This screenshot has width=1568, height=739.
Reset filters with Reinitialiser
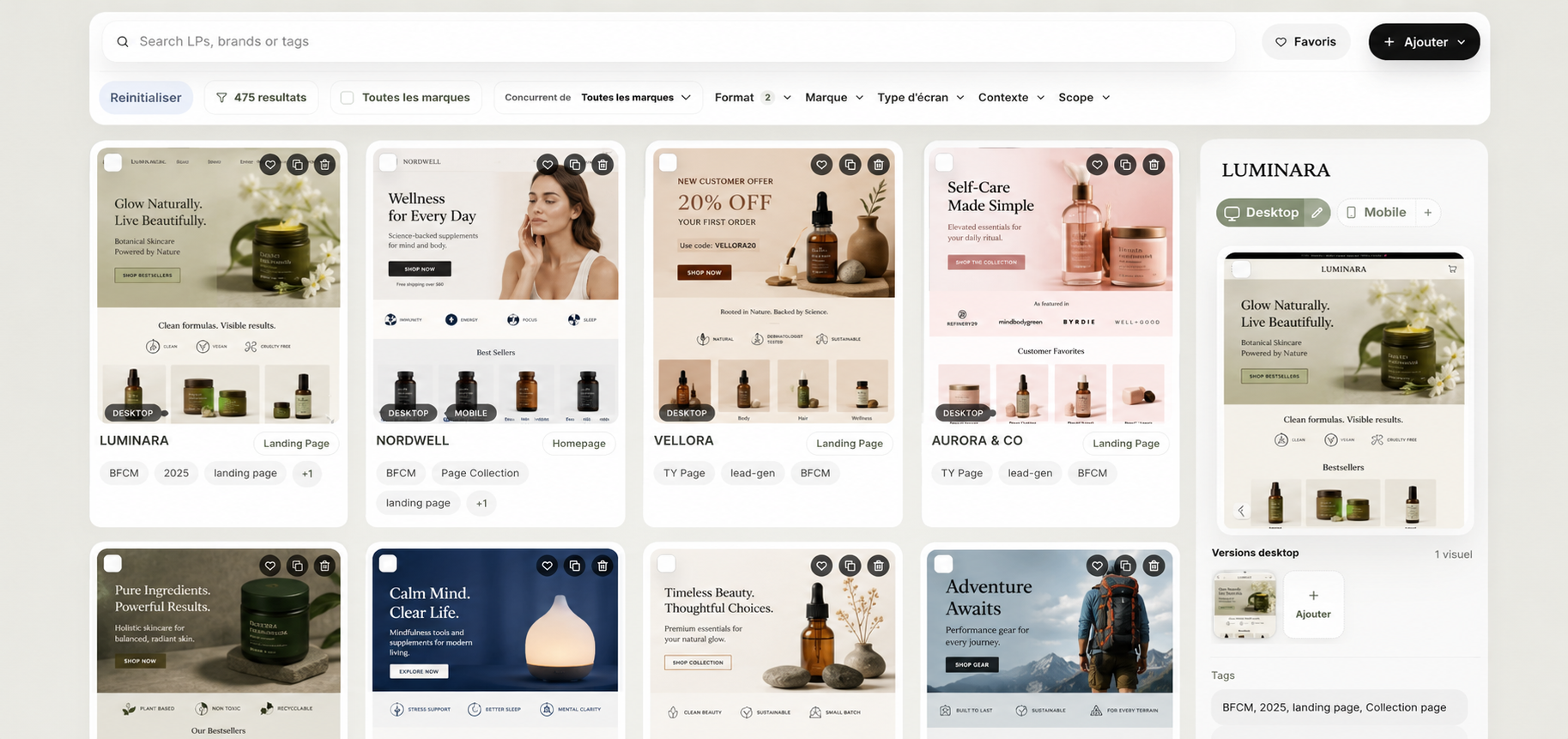(146, 98)
